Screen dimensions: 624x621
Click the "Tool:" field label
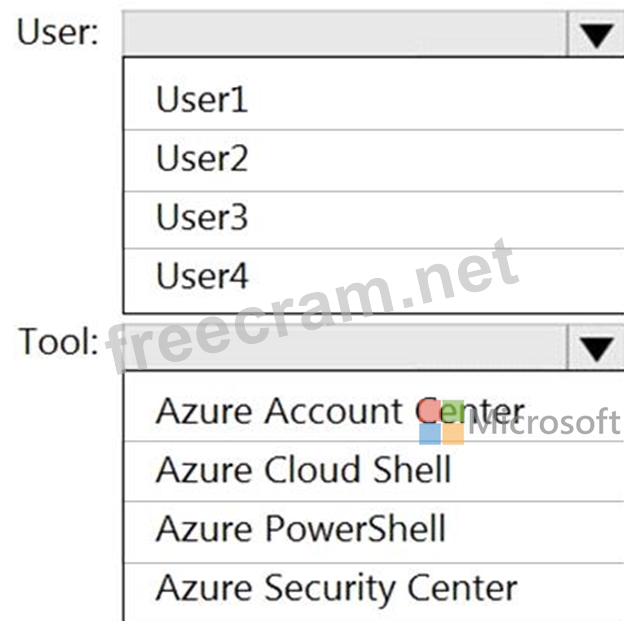click(x=58, y=342)
